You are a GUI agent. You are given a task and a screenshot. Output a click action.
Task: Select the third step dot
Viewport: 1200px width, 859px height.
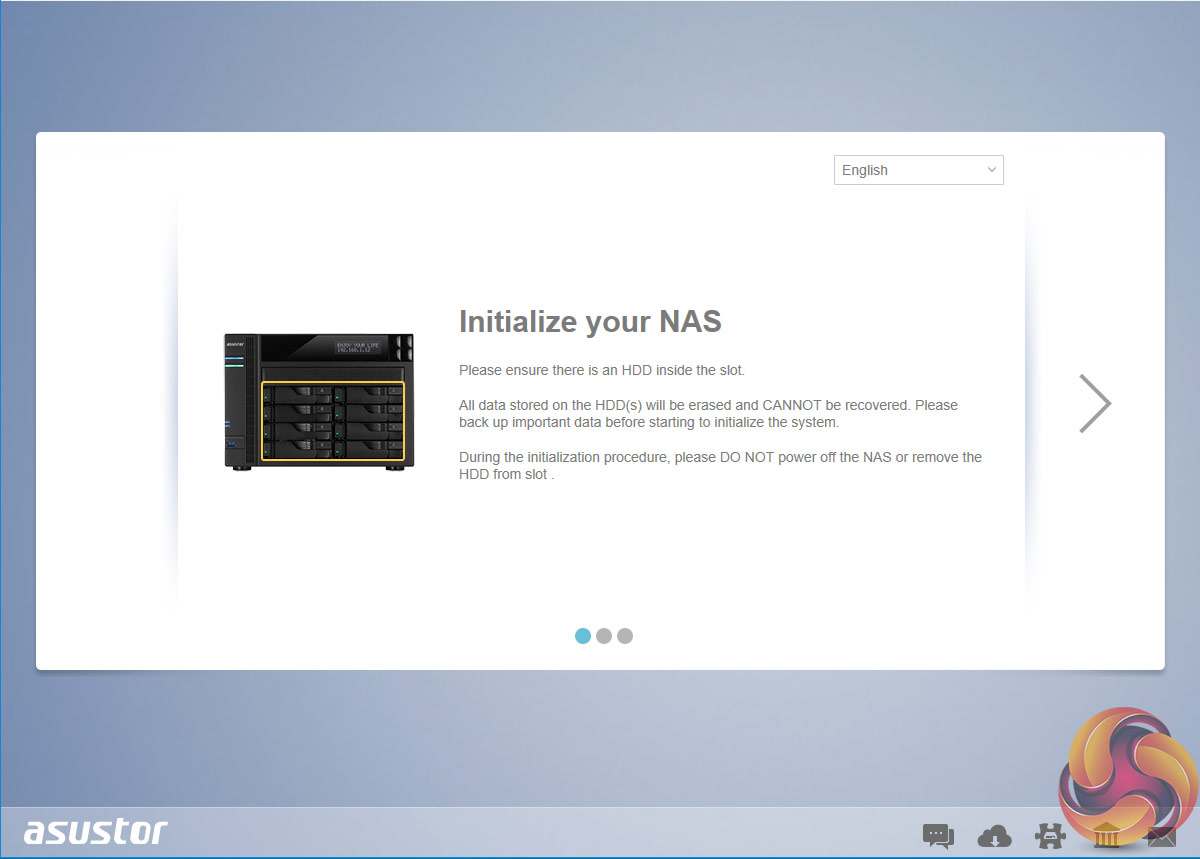[625, 636]
